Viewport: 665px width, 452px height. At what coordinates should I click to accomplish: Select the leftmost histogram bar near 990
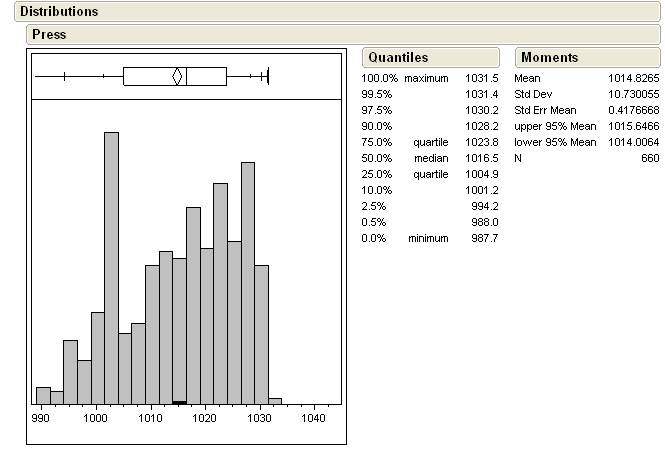click(43, 395)
